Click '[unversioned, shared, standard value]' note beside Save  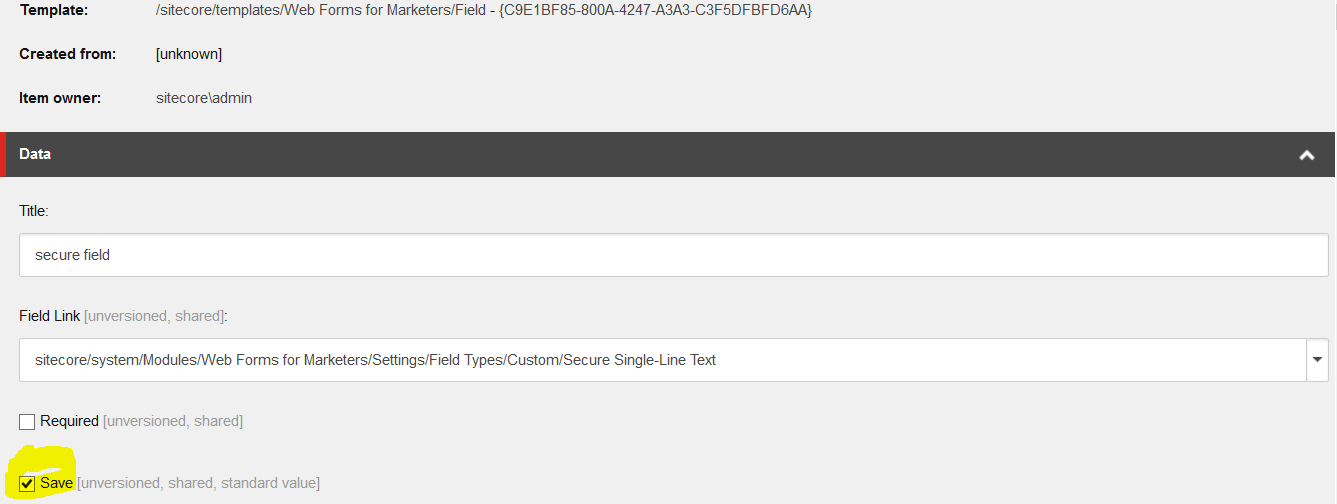click(198, 483)
